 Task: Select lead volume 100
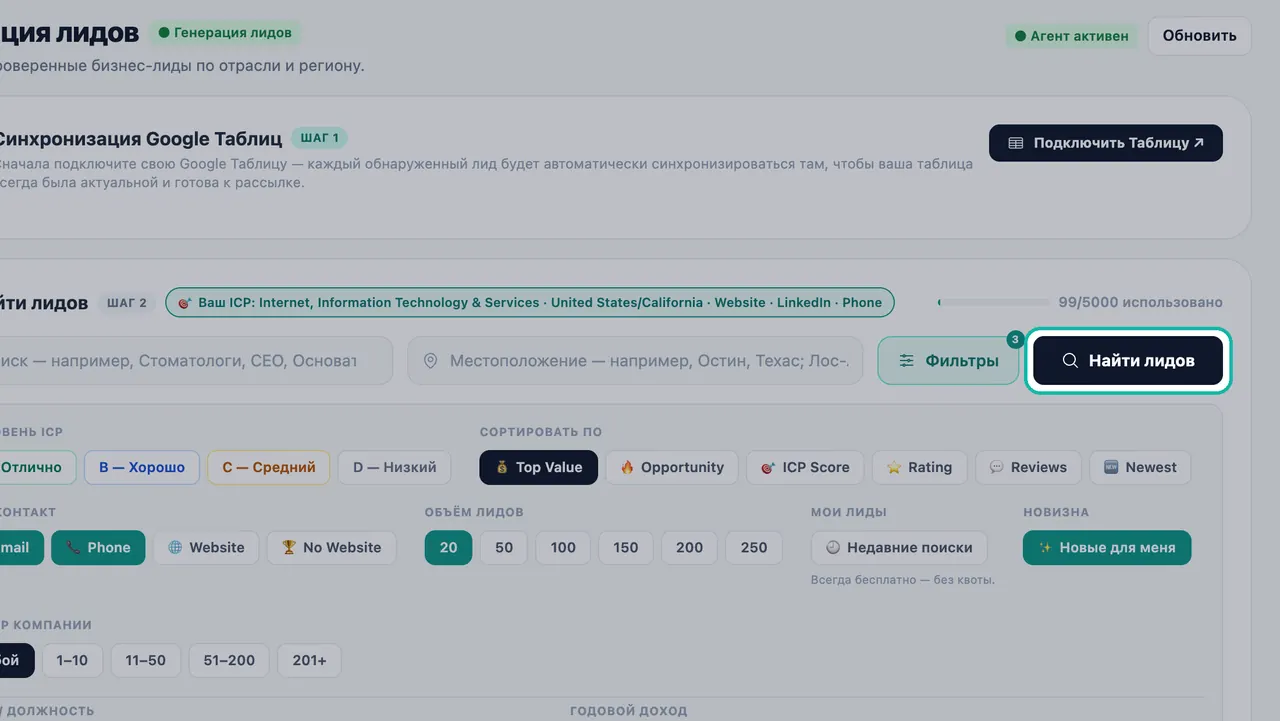pos(563,547)
